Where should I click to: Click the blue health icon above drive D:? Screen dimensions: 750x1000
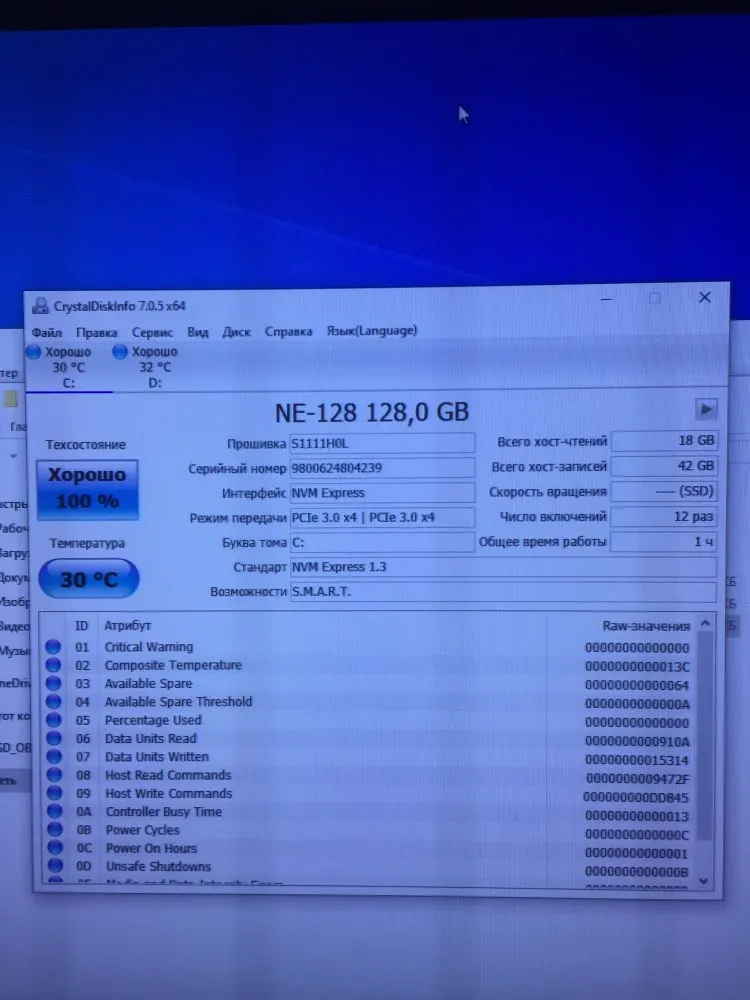coord(119,351)
